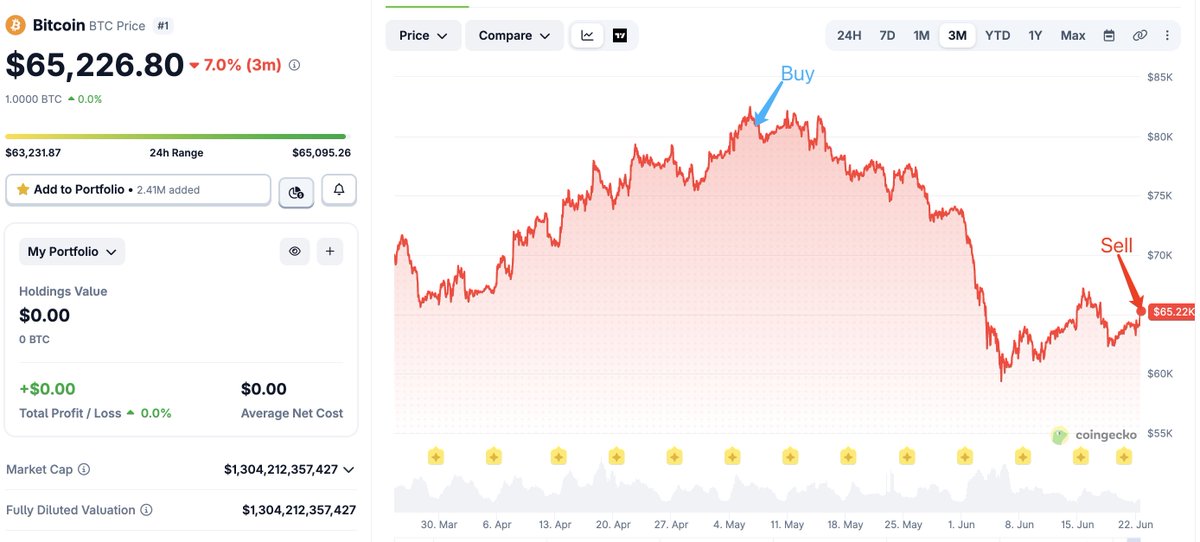Click the info icon next to Market Cap

pos(84,469)
